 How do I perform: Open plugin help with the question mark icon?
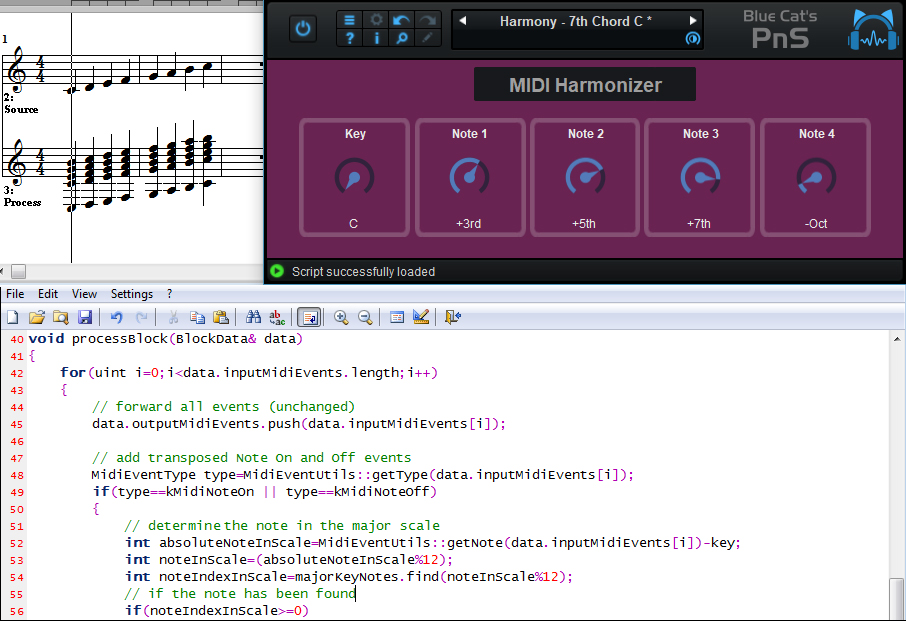pos(349,40)
